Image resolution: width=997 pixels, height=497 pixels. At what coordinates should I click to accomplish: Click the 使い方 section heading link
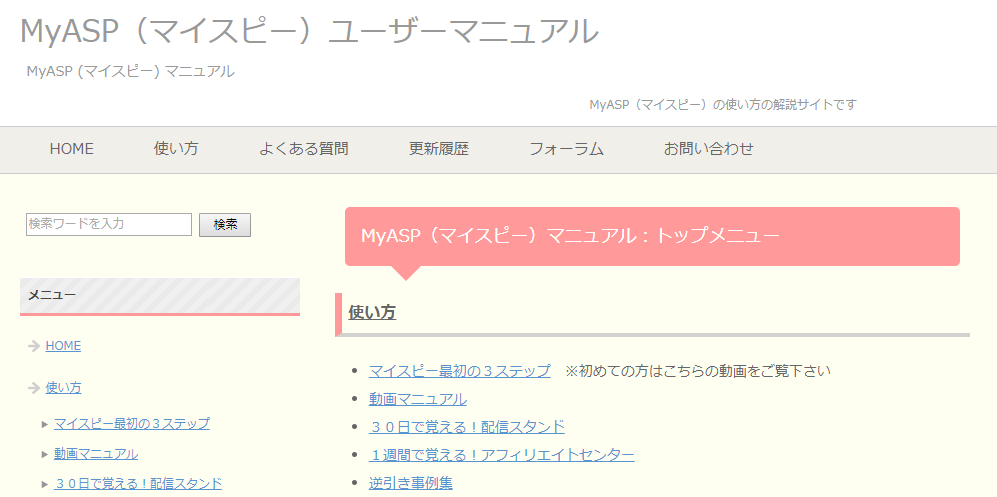(372, 313)
